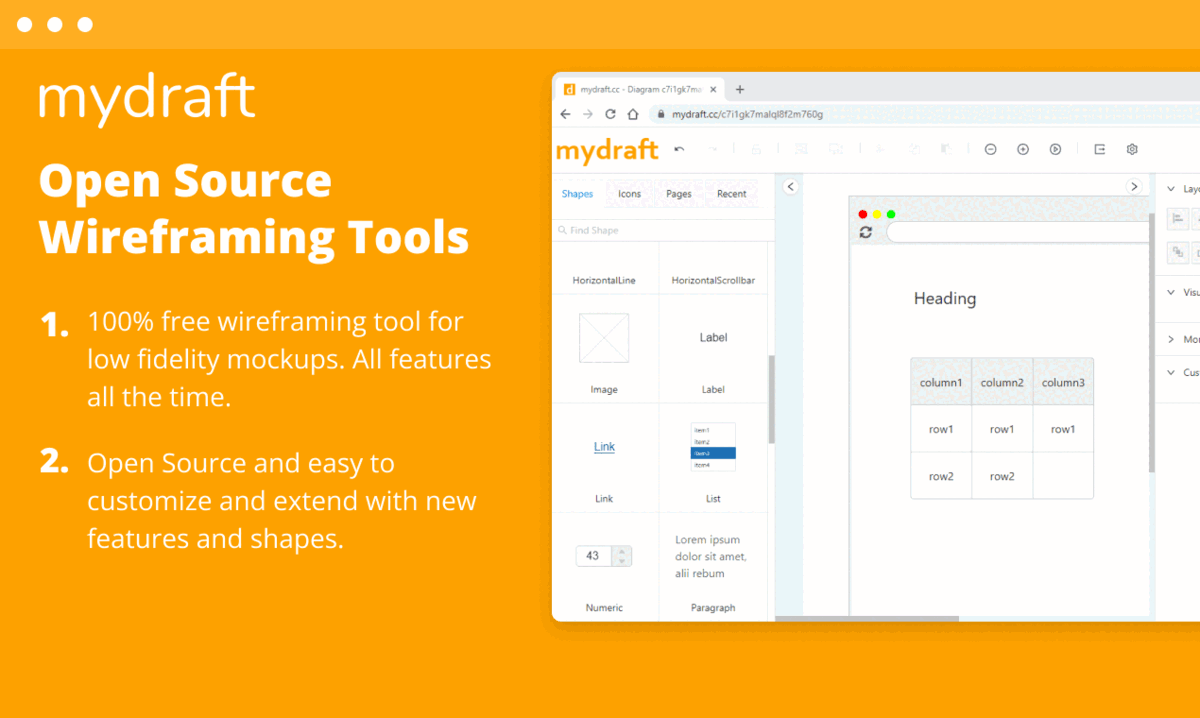Viewport: 1200px width, 718px height.
Task: Zoom in with the plus circle icon
Action: 1023,149
